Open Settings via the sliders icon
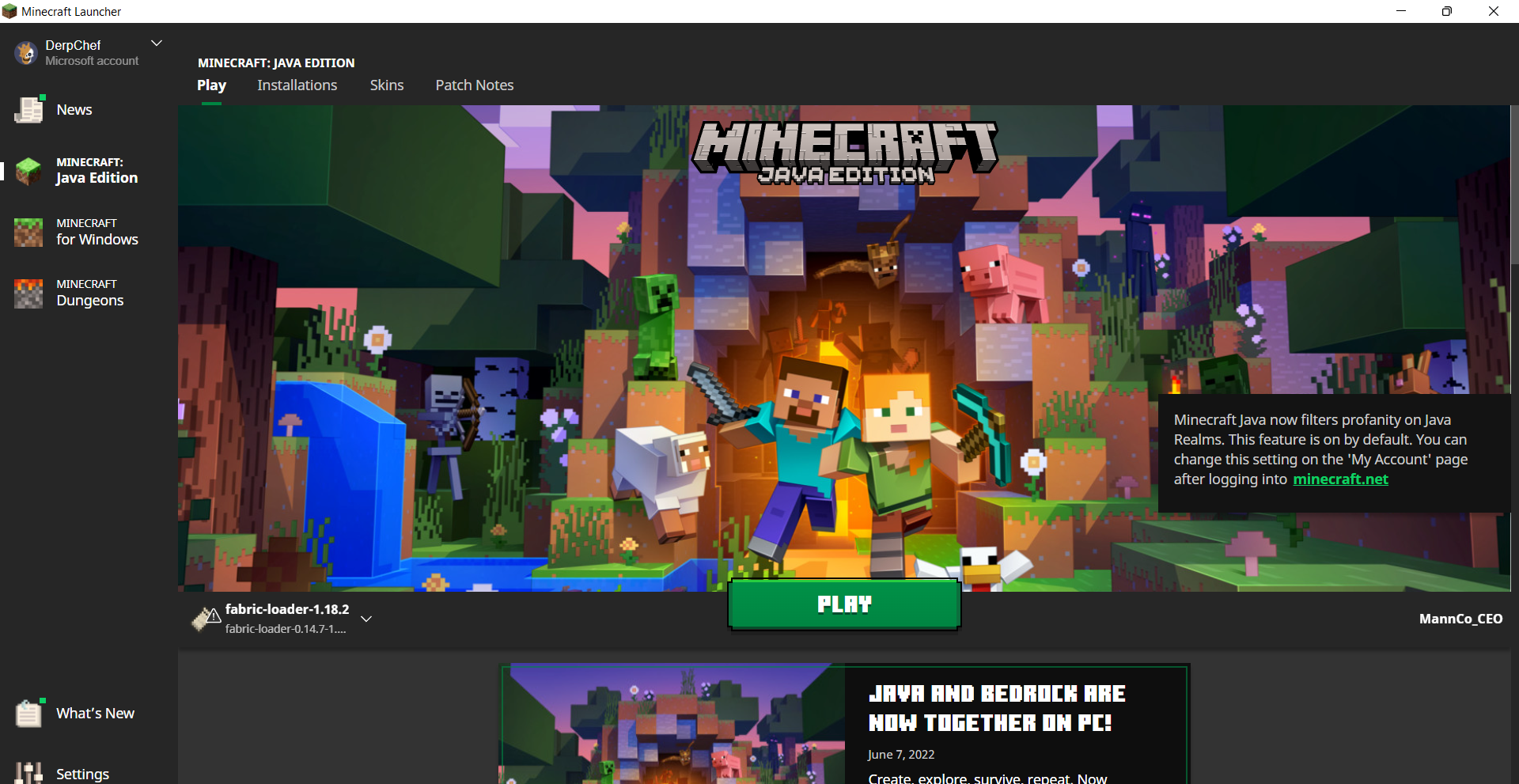 pos(29,773)
